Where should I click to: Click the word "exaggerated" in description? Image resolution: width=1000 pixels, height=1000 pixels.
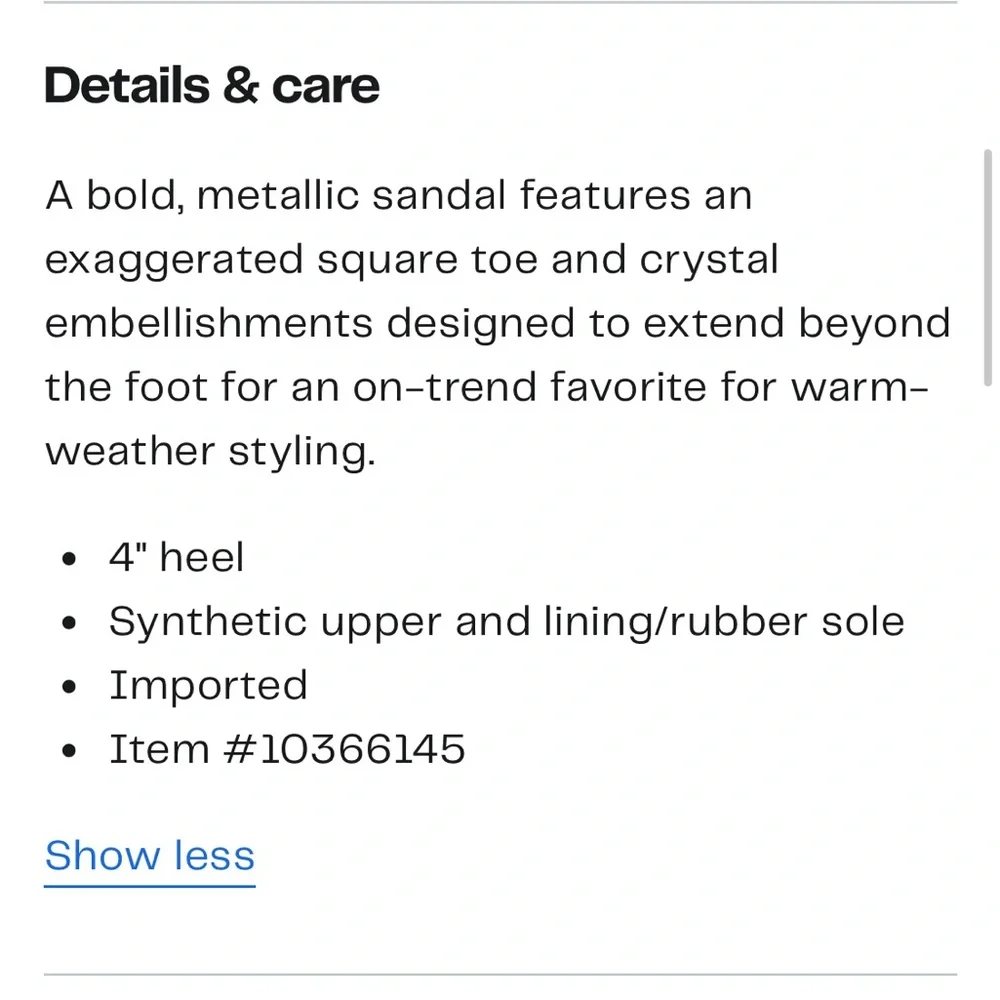(x=174, y=261)
